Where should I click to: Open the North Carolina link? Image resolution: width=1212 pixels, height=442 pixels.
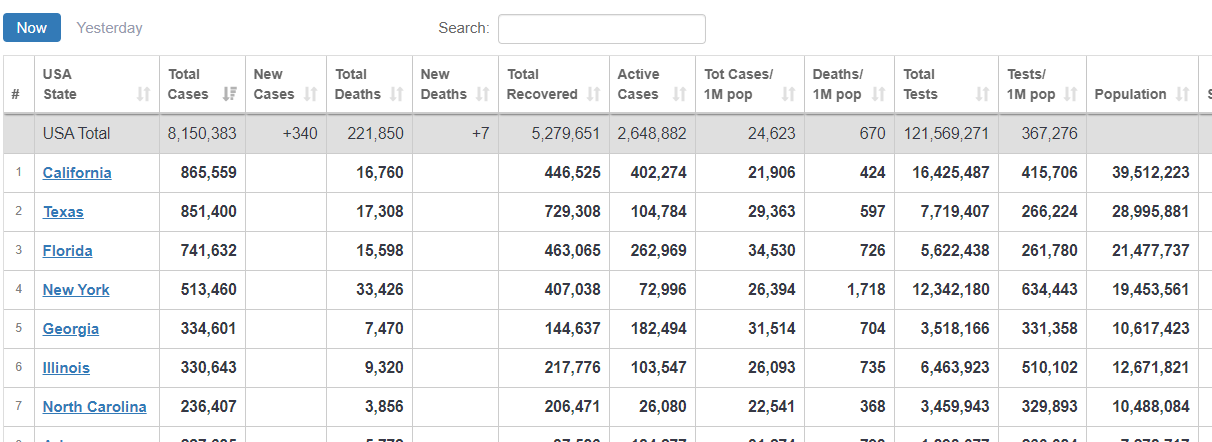tap(94, 407)
